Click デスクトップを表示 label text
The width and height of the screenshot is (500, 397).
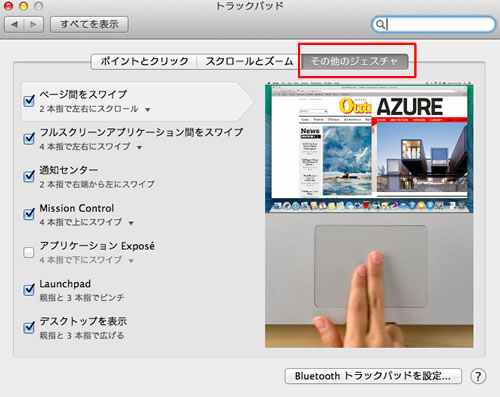pyautogui.click(x=83, y=321)
